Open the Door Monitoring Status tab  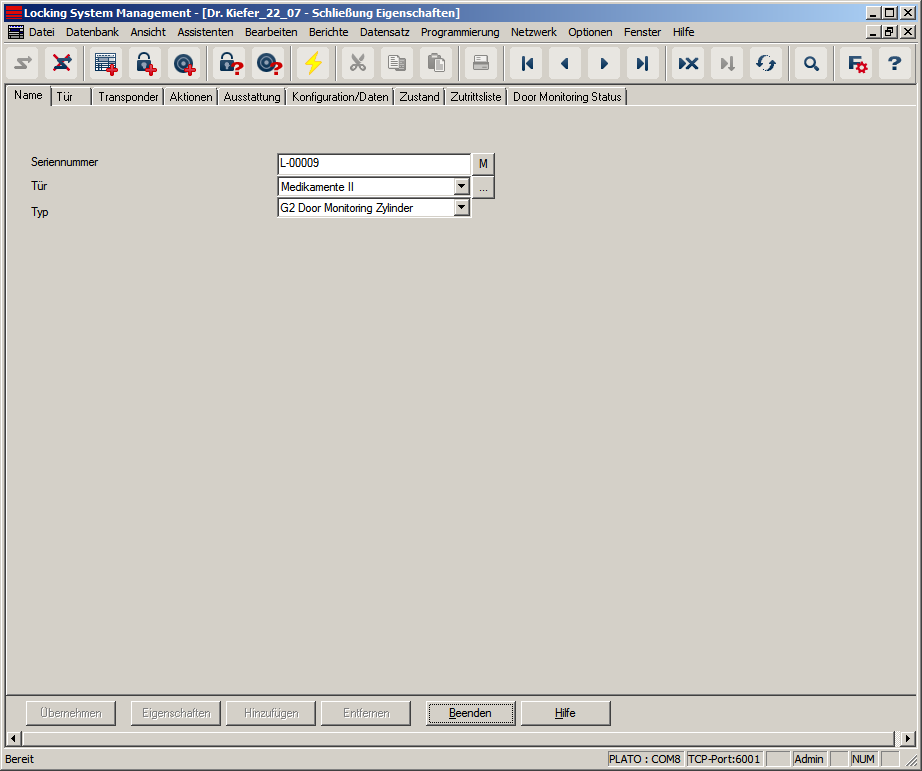(567, 97)
